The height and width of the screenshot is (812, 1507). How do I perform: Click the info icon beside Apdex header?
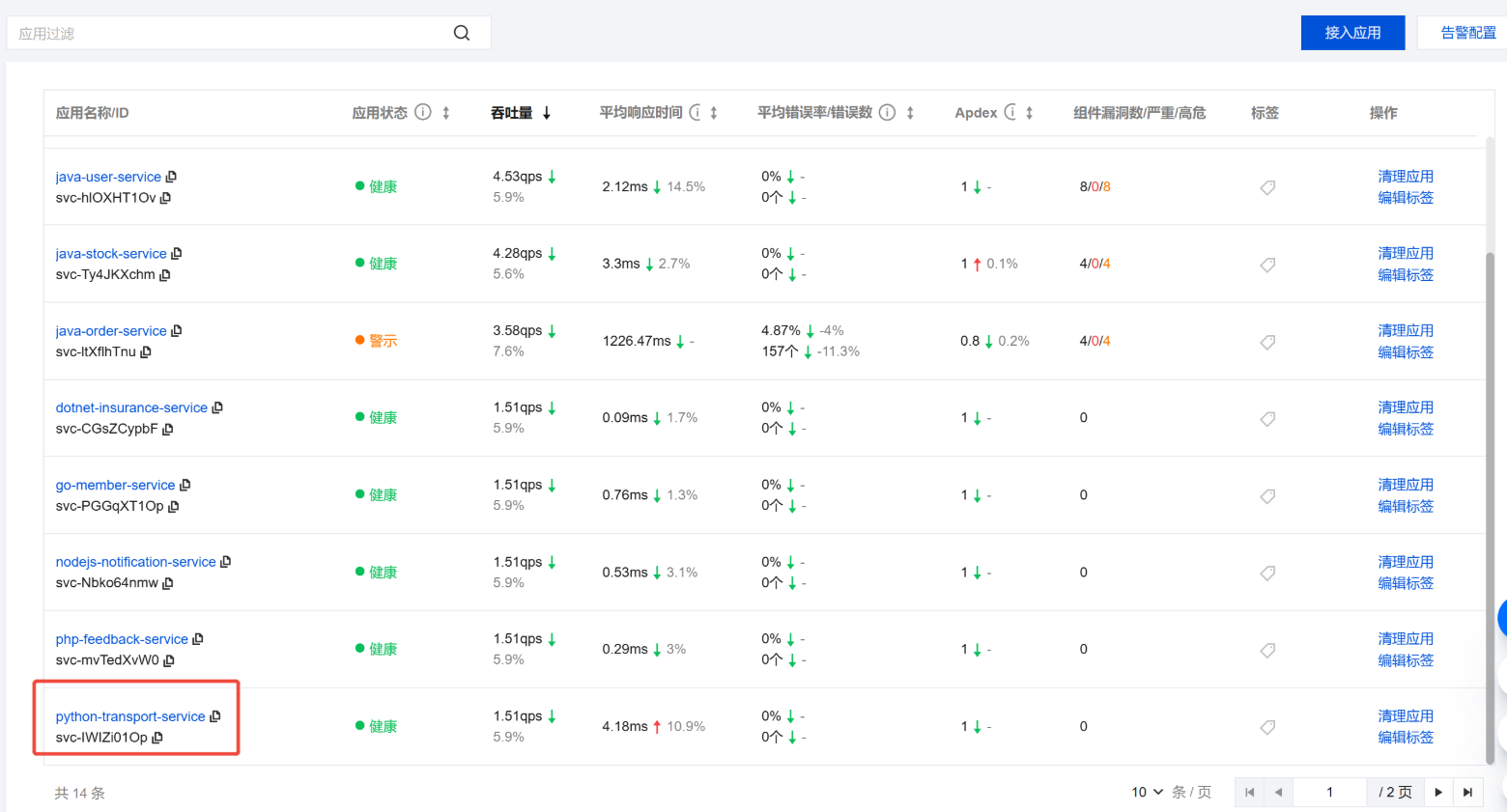click(x=1009, y=112)
